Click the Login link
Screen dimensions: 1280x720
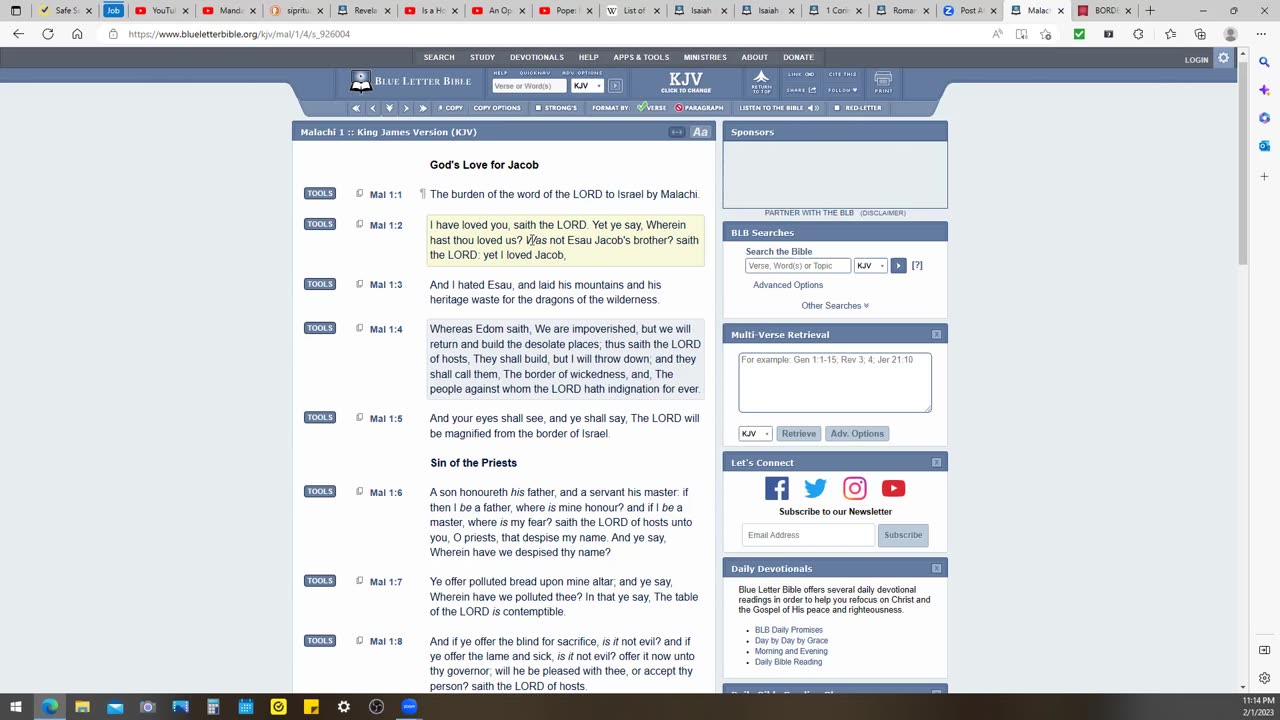click(x=1196, y=60)
